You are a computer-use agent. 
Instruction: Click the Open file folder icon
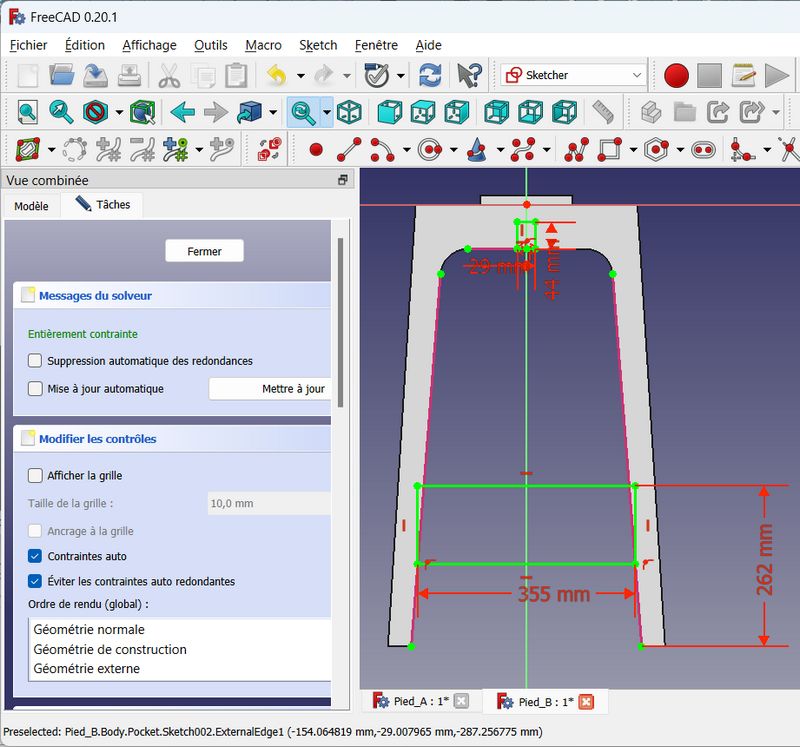pos(62,75)
